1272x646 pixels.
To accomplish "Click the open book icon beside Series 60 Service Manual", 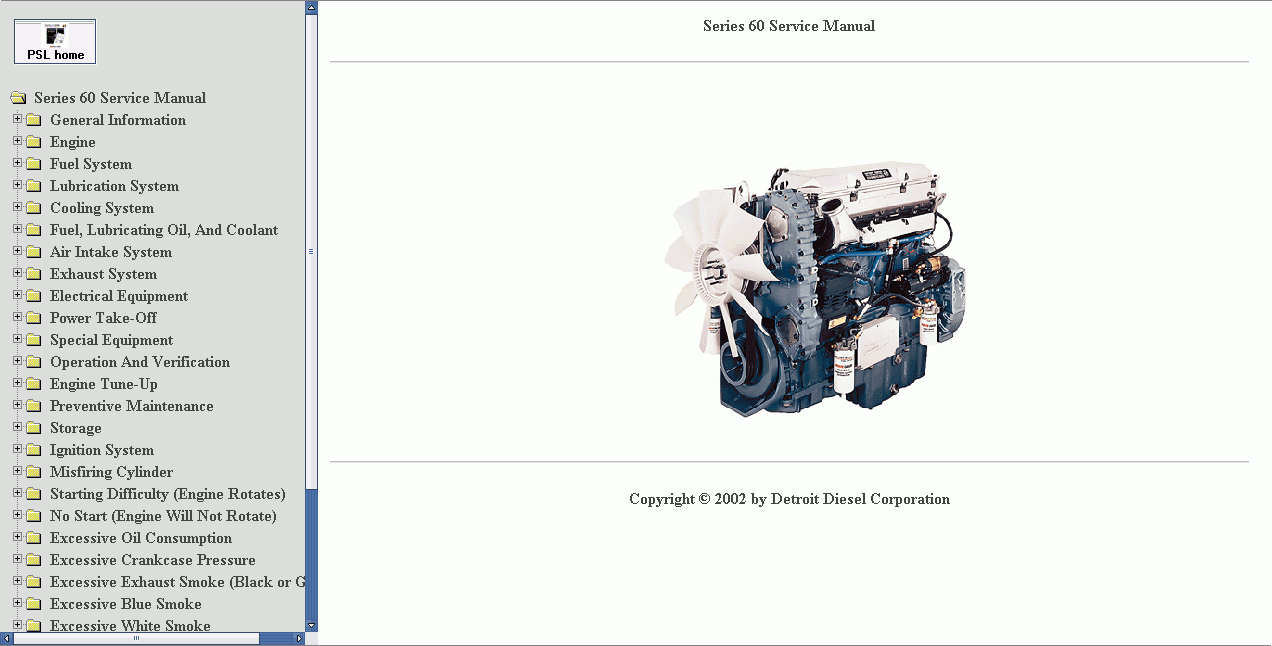I will click(x=17, y=97).
